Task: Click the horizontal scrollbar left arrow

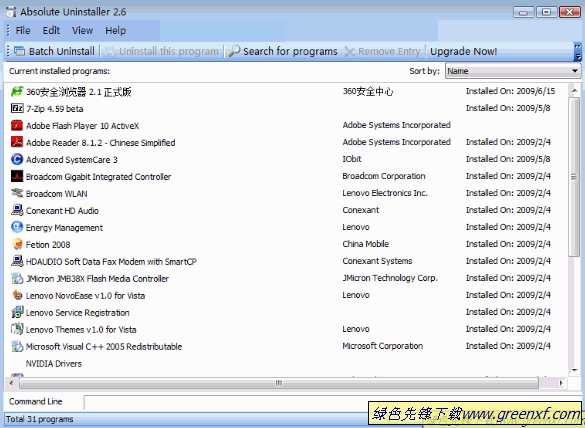Action: pyautogui.click(x=12, y=383)
